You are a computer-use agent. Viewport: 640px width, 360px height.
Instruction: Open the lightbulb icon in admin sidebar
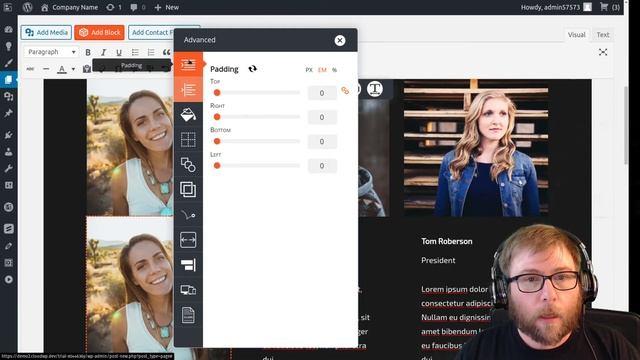pyautogui.click(x=9, y=46)
